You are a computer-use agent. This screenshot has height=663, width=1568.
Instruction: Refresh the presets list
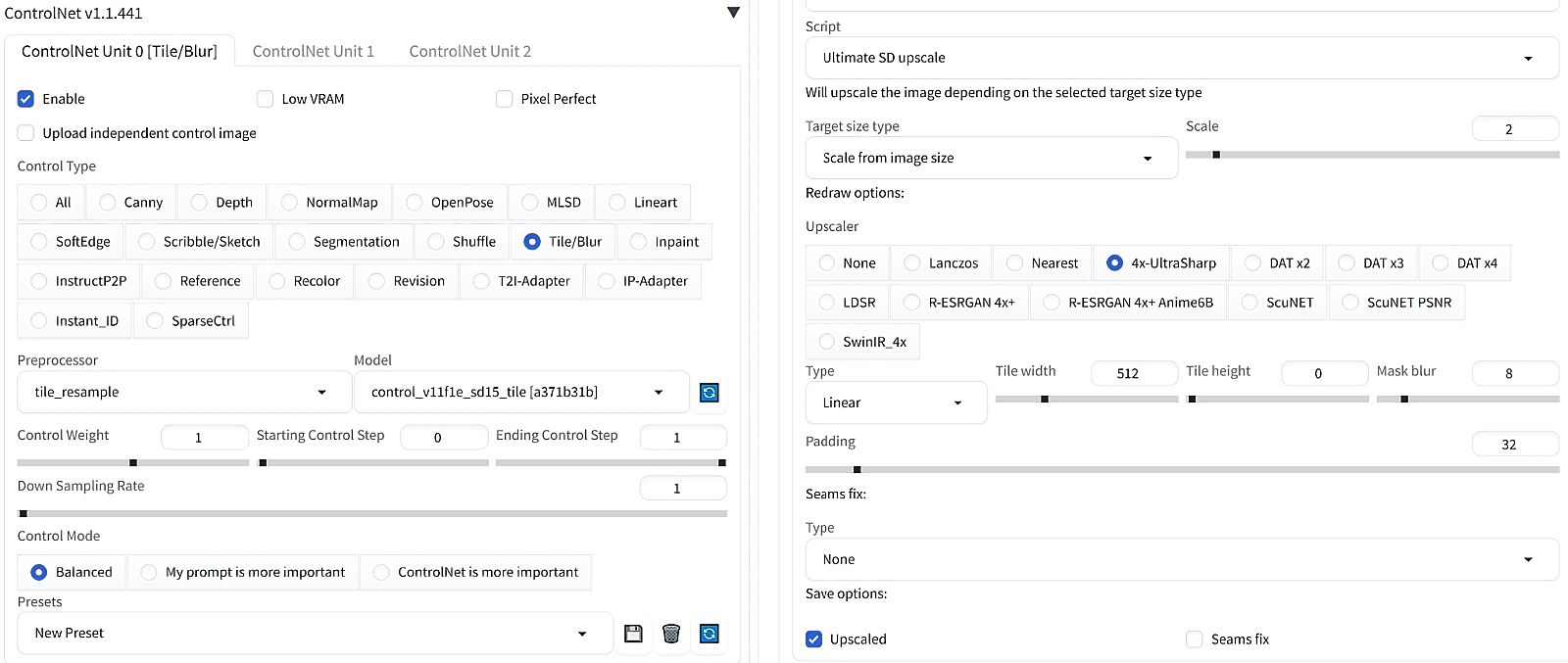pos(710,634)
